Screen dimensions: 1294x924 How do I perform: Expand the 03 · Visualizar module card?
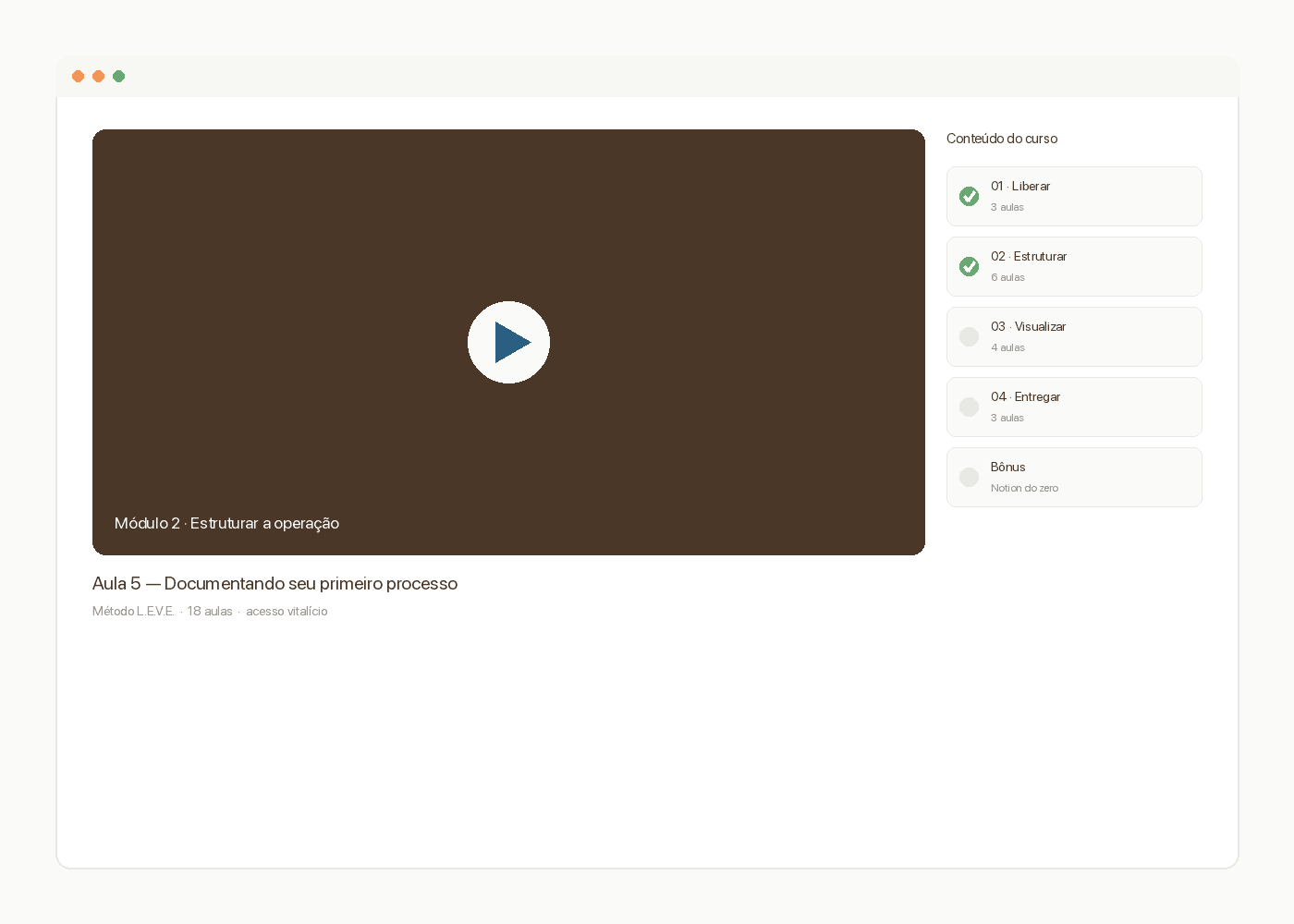(1074, 336)
